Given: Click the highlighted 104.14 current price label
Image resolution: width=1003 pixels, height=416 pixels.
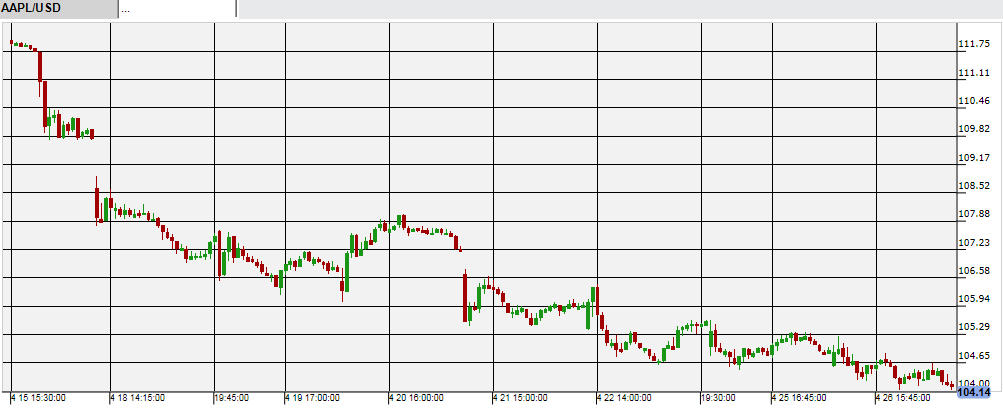Looking at the screenshot, I should 974,392.
